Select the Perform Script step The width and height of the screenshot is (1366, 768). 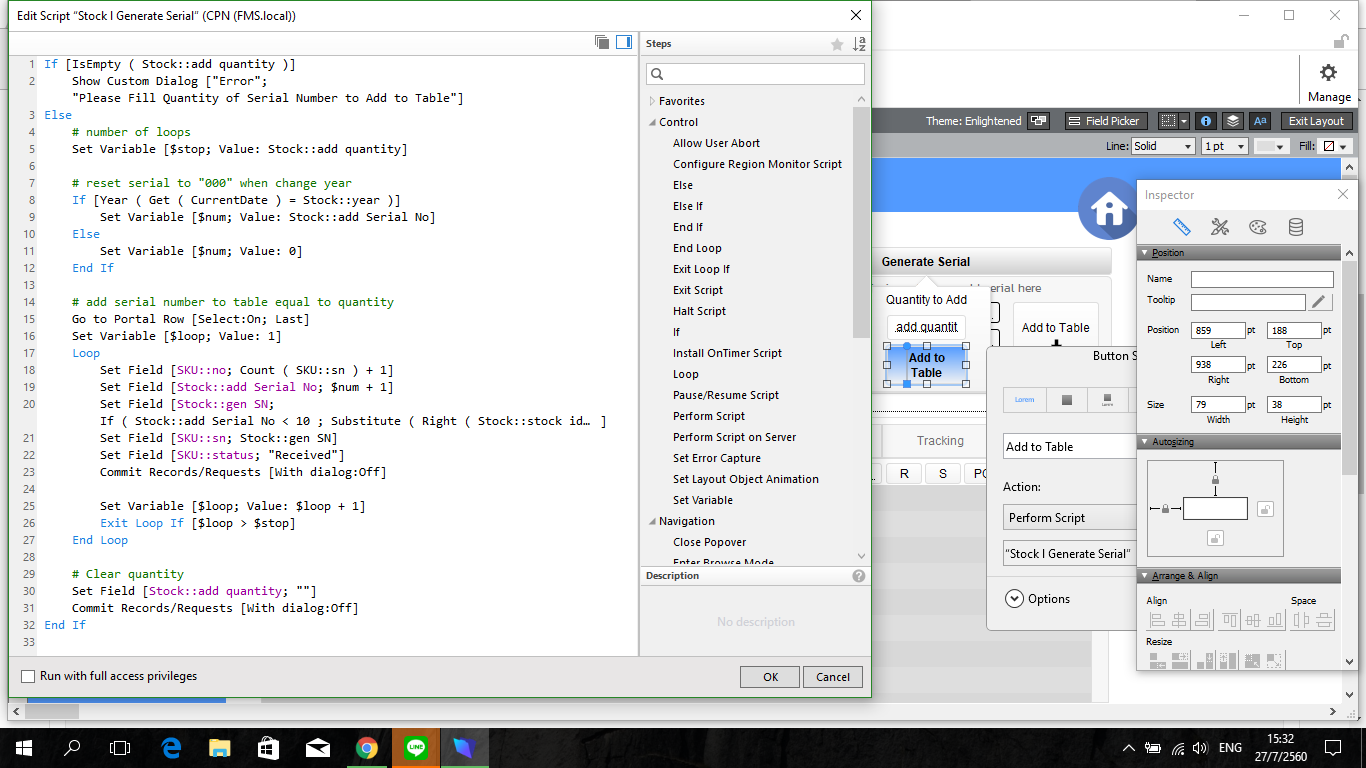click(709, 416)
